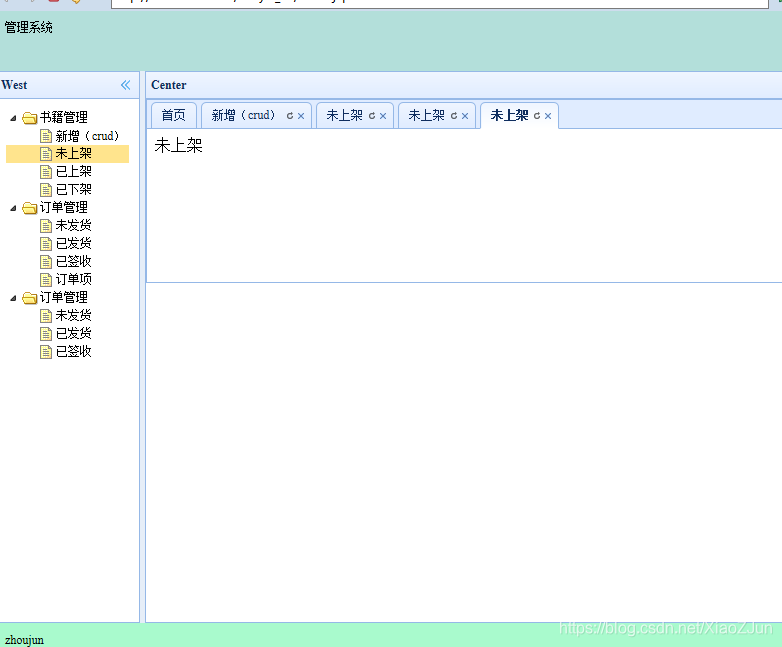Select the active 未上架 tab title
The height and width of the screenshot is (647, 782).
509,116
